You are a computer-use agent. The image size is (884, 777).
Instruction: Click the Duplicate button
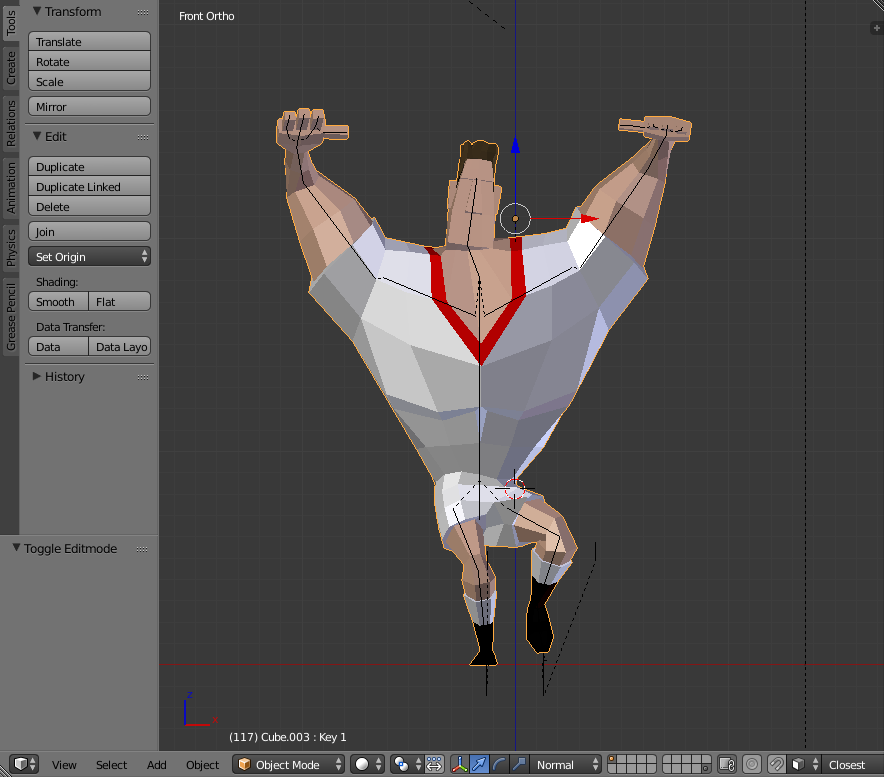coord(89,167)
